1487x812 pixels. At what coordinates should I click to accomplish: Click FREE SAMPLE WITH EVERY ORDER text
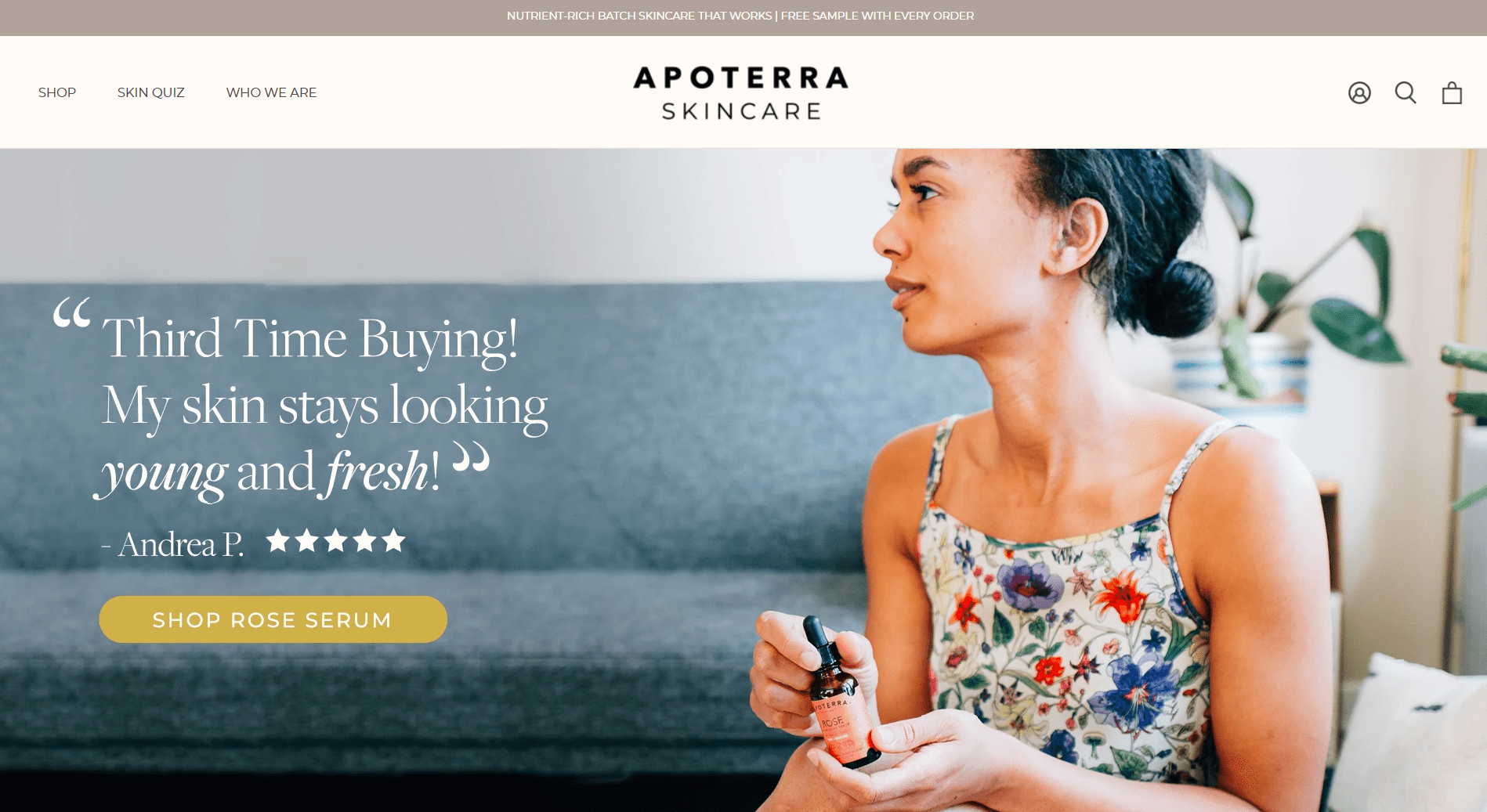coord(877,16)
